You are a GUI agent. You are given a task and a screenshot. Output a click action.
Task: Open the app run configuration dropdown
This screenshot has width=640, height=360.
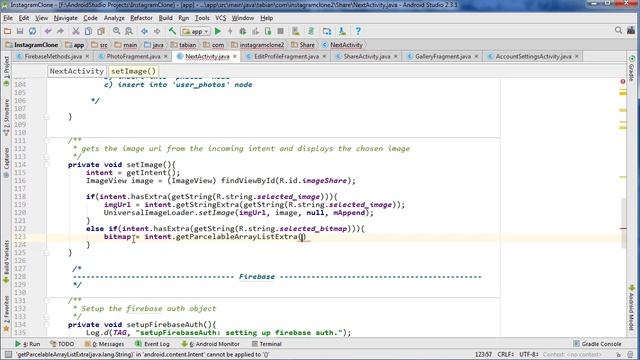click(x=196, y=31)
